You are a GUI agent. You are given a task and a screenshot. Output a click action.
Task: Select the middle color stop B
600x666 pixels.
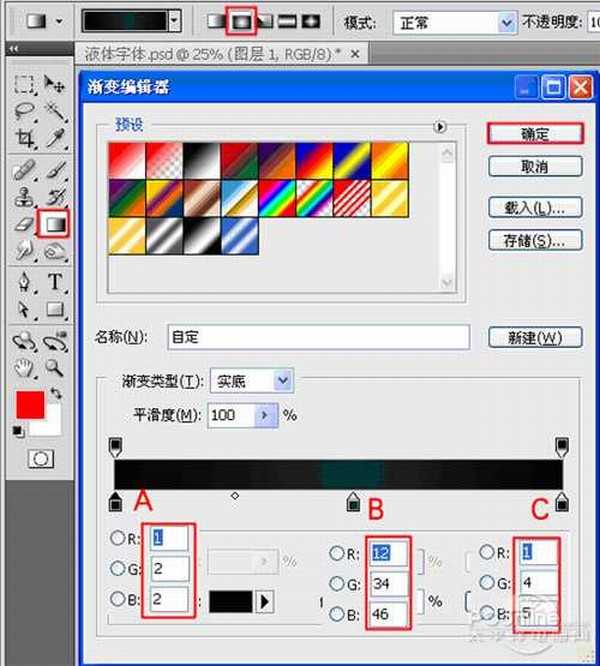point(353,502)
